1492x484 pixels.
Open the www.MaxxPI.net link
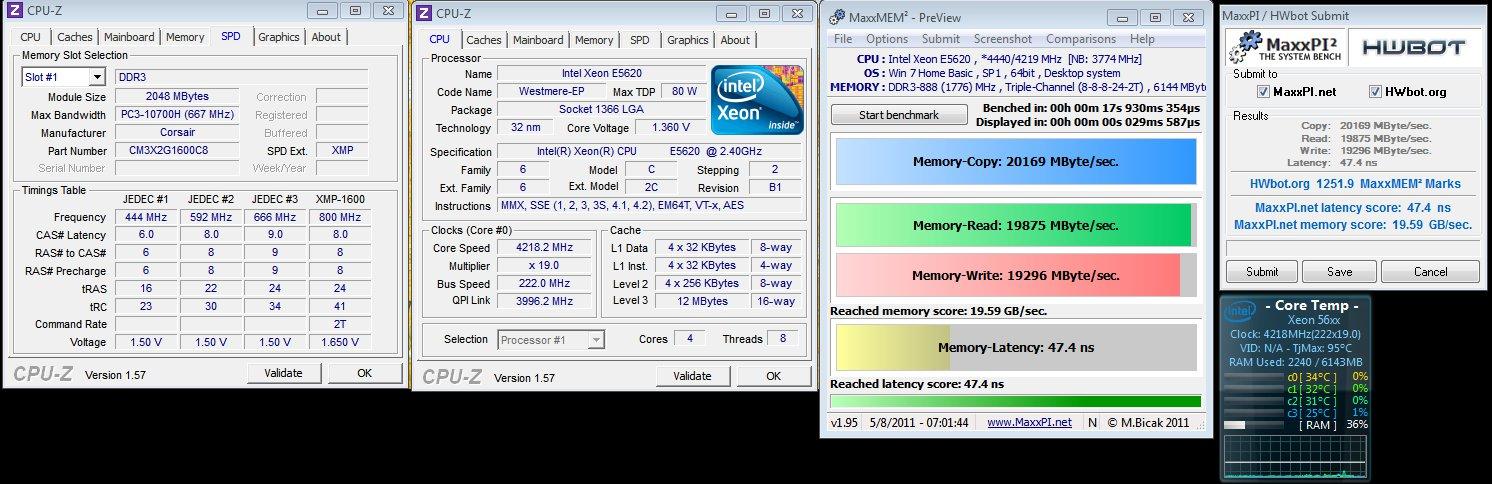pyautogui.click(x=1029, y=422)
